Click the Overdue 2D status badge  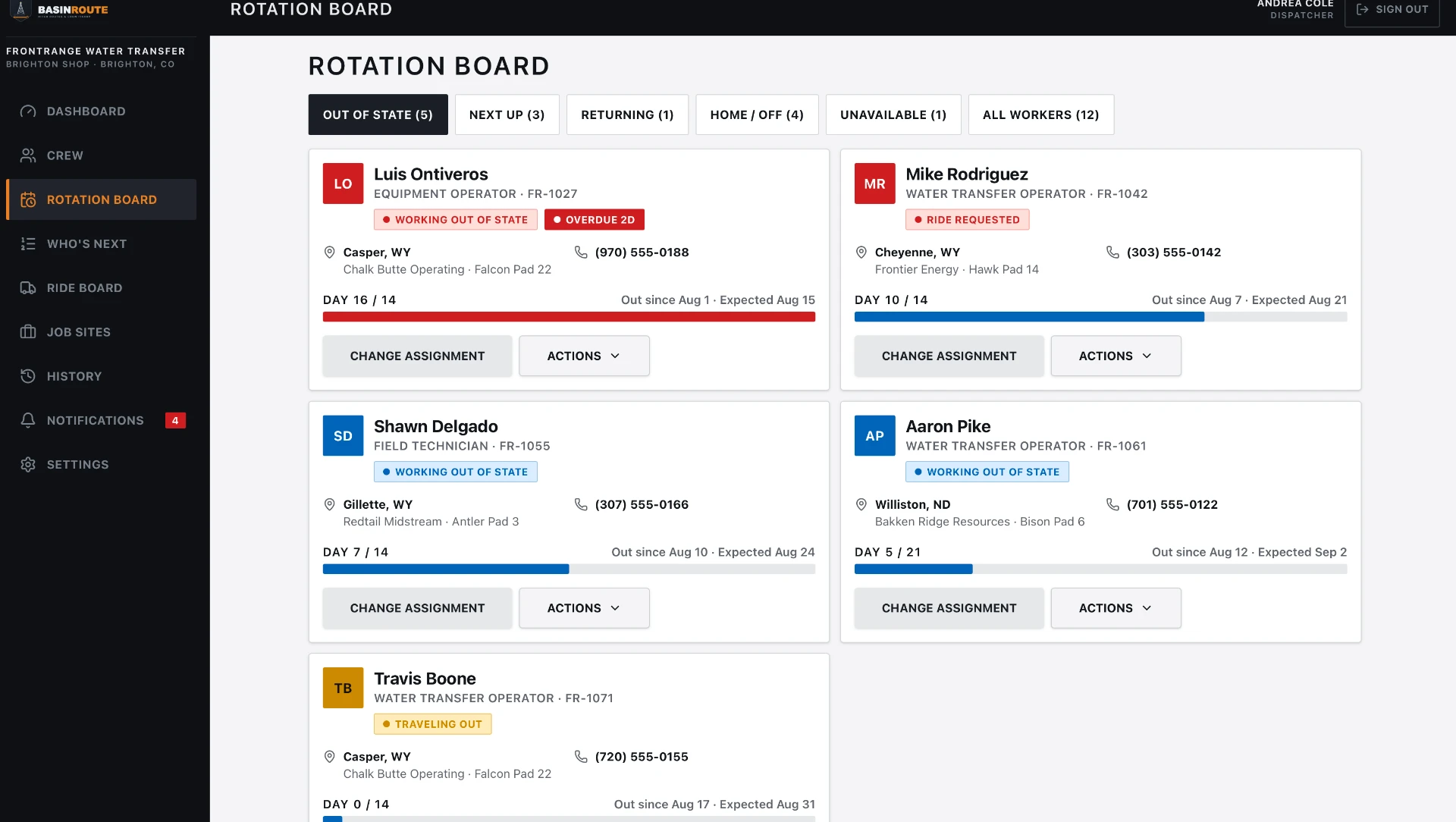point(594,220)
